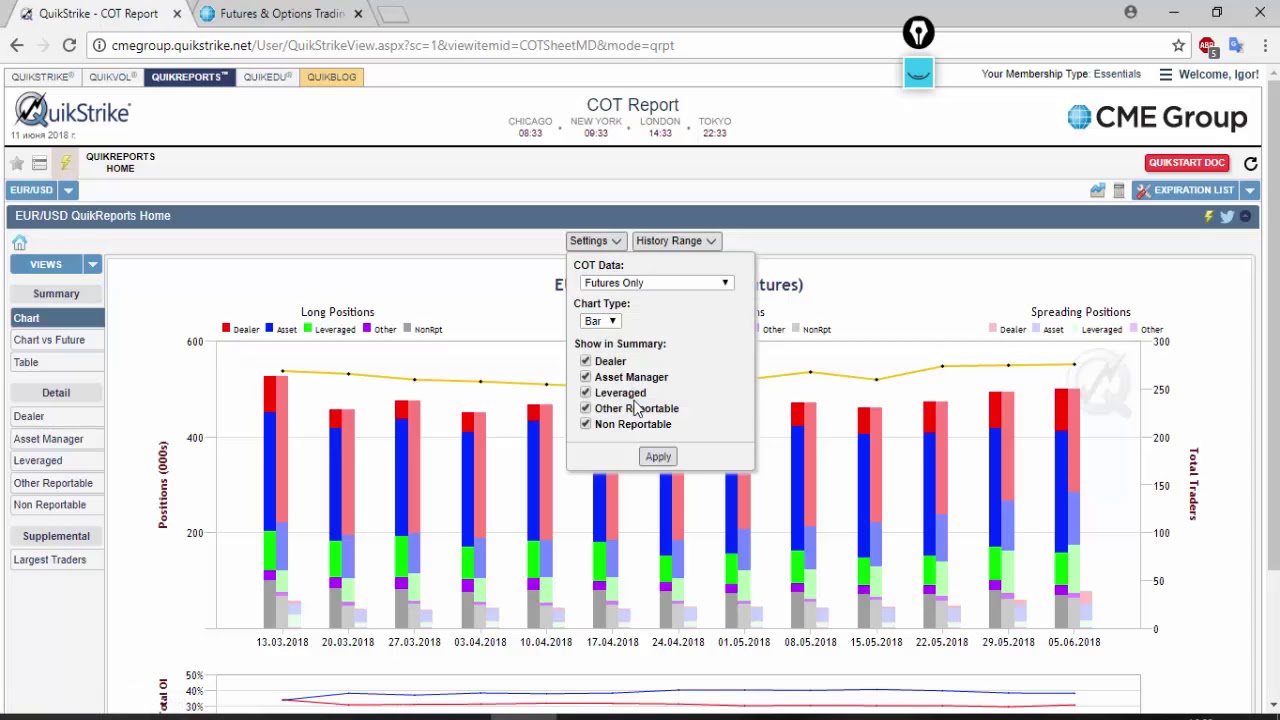The height and width of the screenshot is (720, 1280).
Task: Disable the Non Reportable checkbox
Action: [586, 424]
